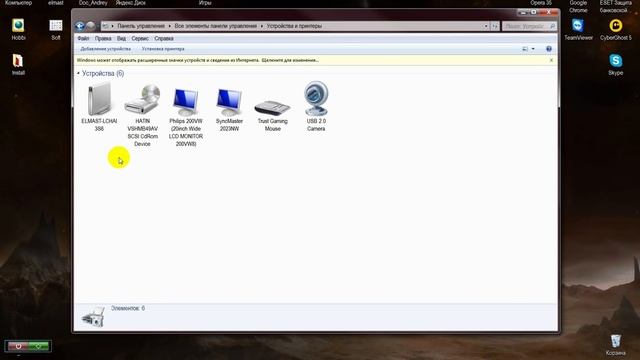640x360 pixels.
Task: Open the Справка menu
Action: (x=164, y=38)
